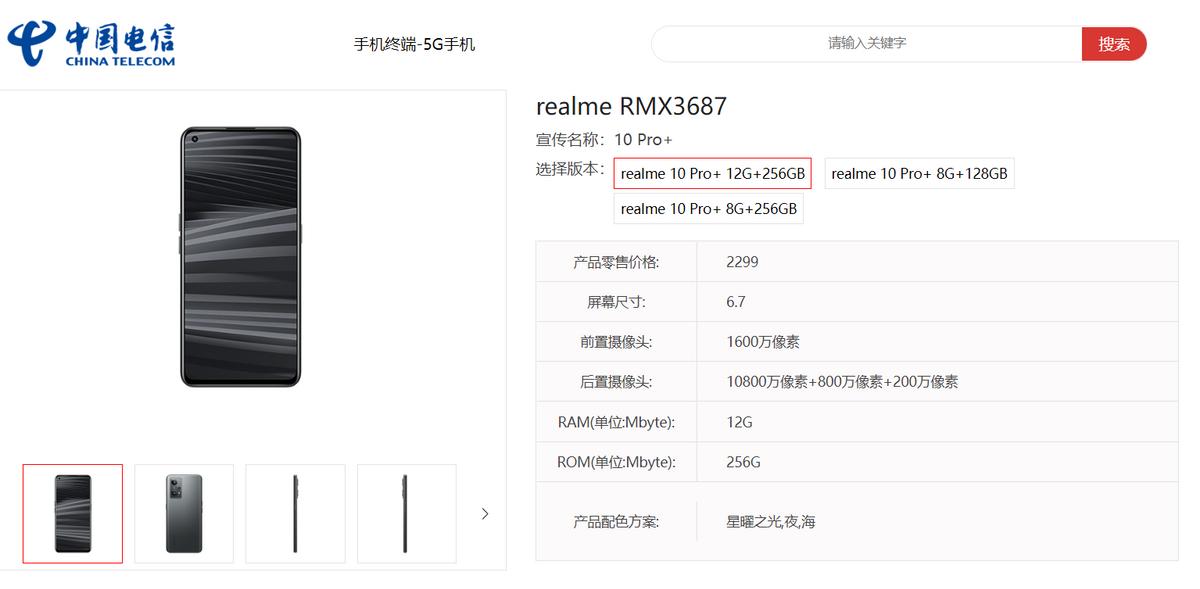1200x589 pixels.
Task: Click RAM value 12G
Action: point(739,422)
